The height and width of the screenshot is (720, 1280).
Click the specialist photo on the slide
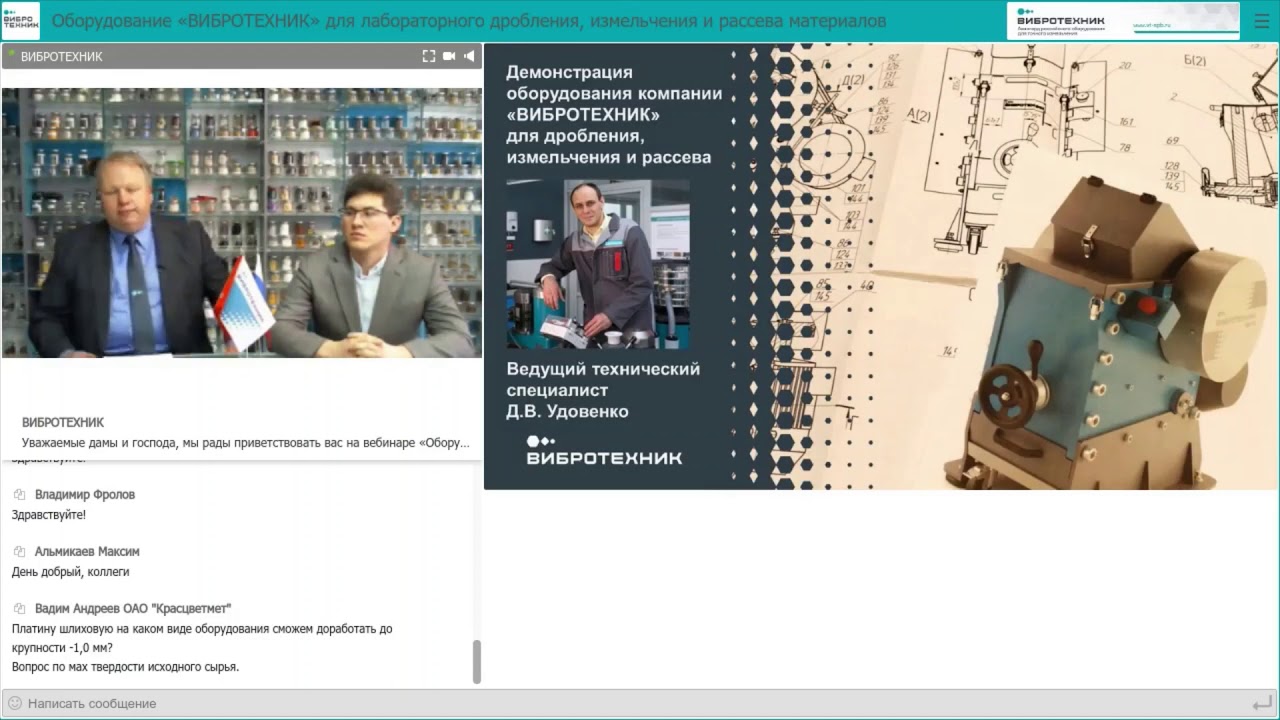coord(597,264)
